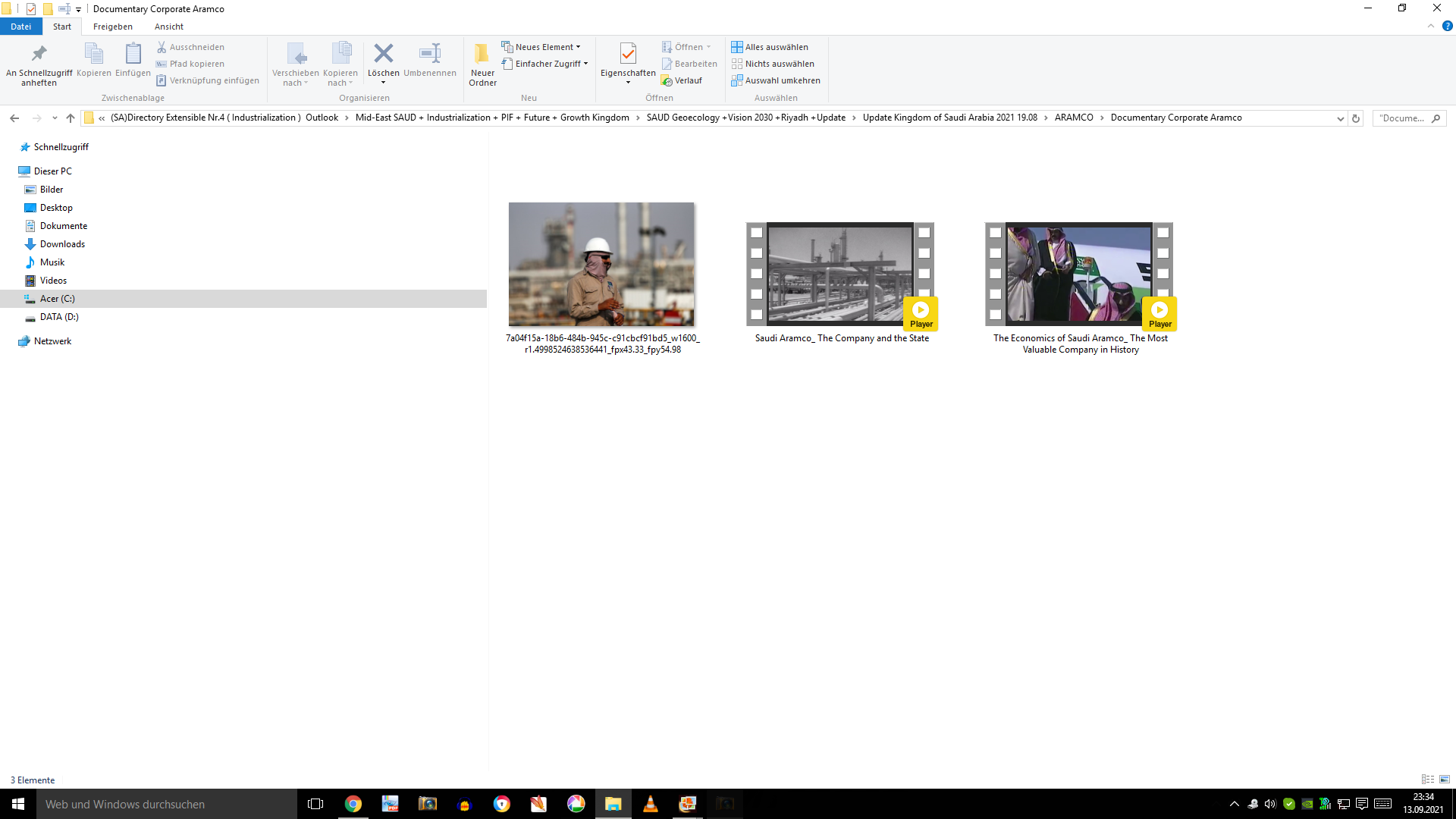Open quick access toolbar customize dropdown
Image resolution: width=1456 pixels, height=819 pixels.
pos(78,10)
